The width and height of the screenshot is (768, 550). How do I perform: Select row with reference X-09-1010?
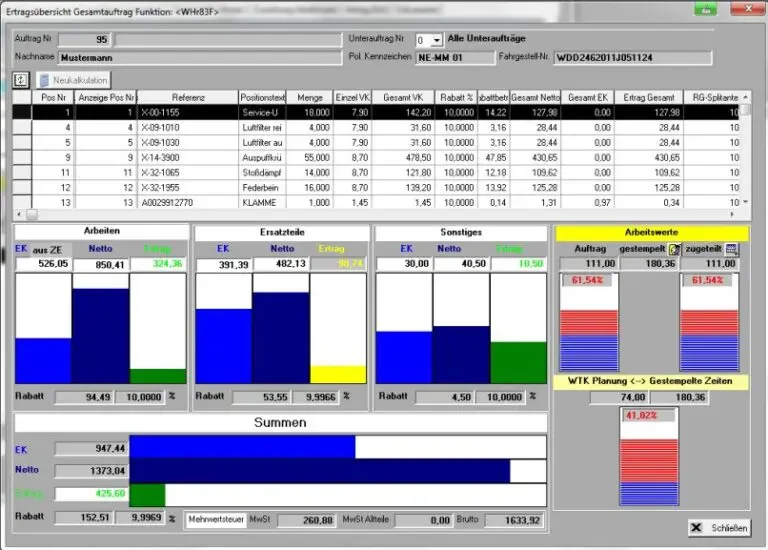pos(382,127)
